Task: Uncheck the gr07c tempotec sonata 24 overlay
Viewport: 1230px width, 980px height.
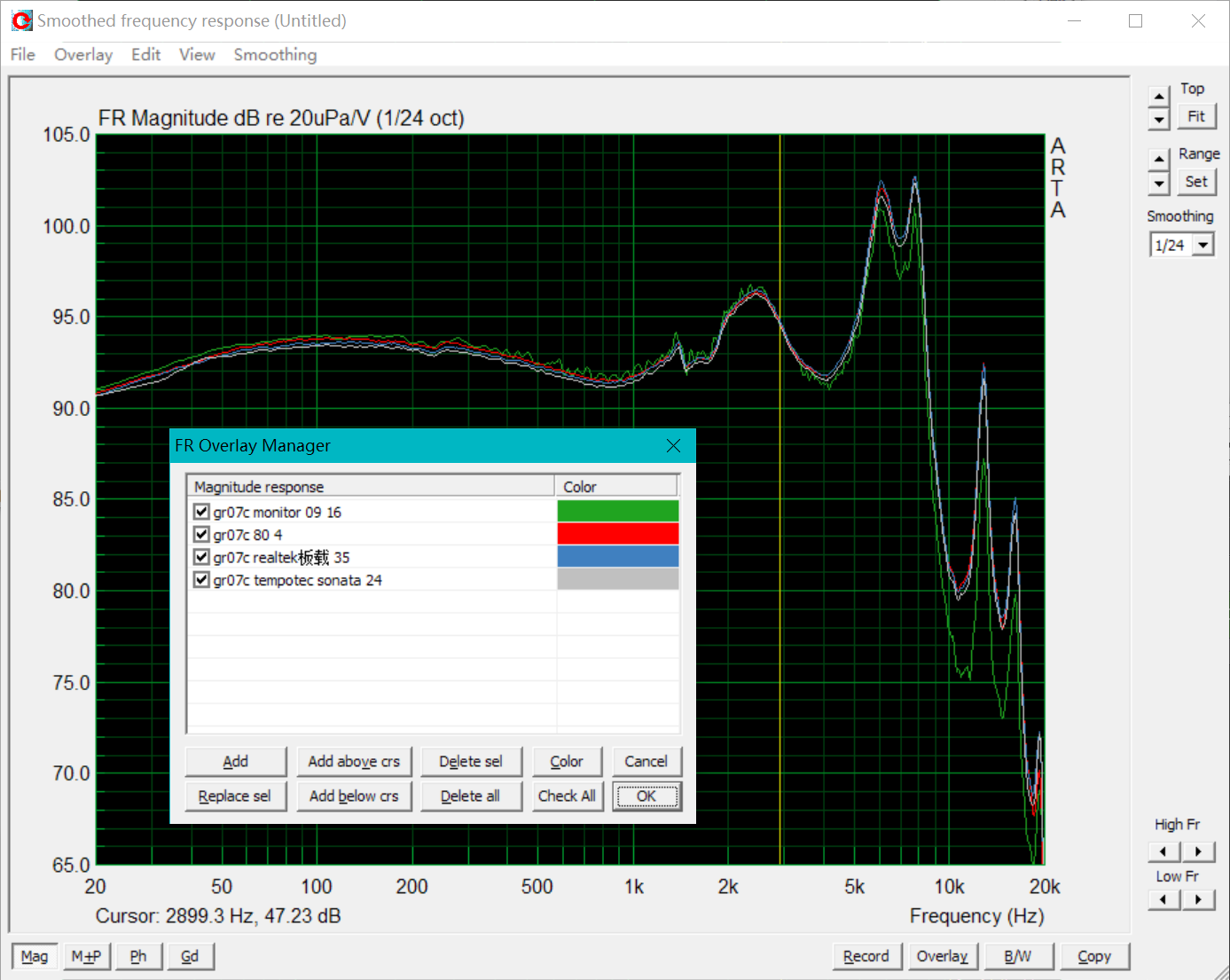Action: click(x=200, y=579)
